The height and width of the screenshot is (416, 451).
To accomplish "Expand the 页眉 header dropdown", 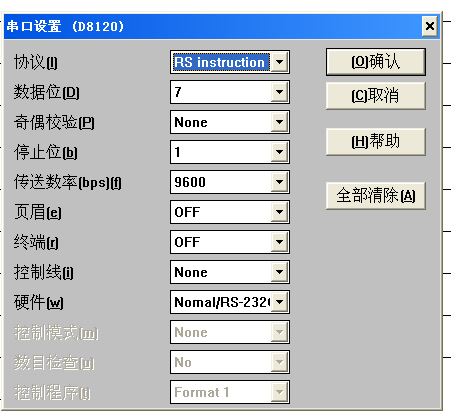I will point(279,212).
